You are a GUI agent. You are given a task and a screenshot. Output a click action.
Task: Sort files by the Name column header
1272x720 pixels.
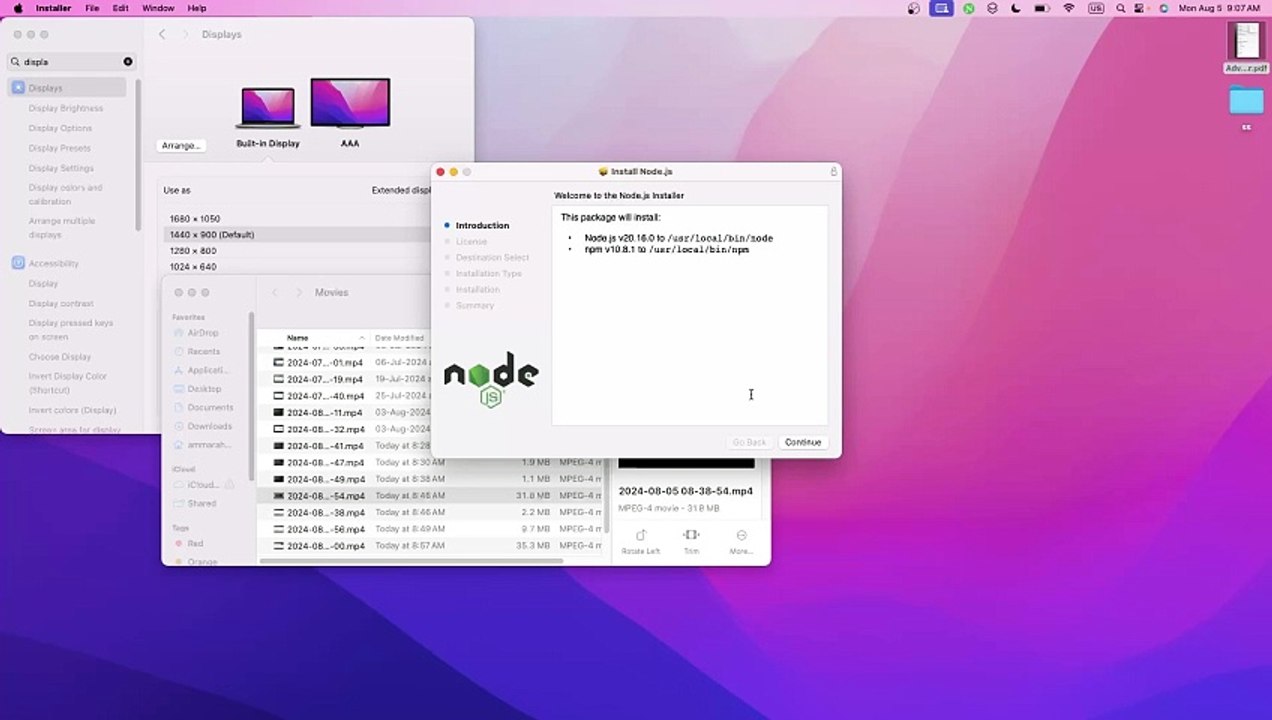298,338
